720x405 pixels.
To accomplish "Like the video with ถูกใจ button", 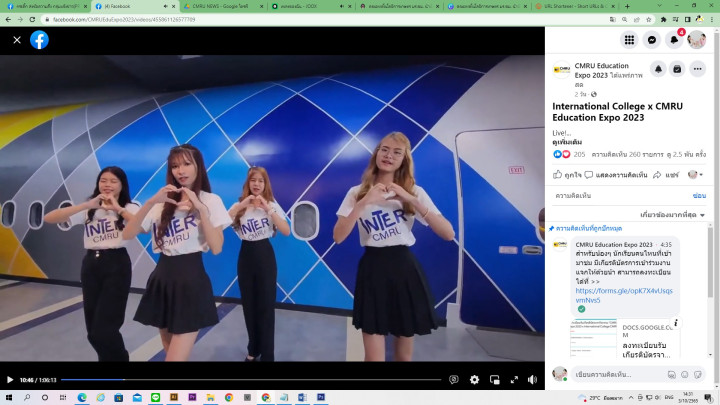I will [x=567, y=174].
